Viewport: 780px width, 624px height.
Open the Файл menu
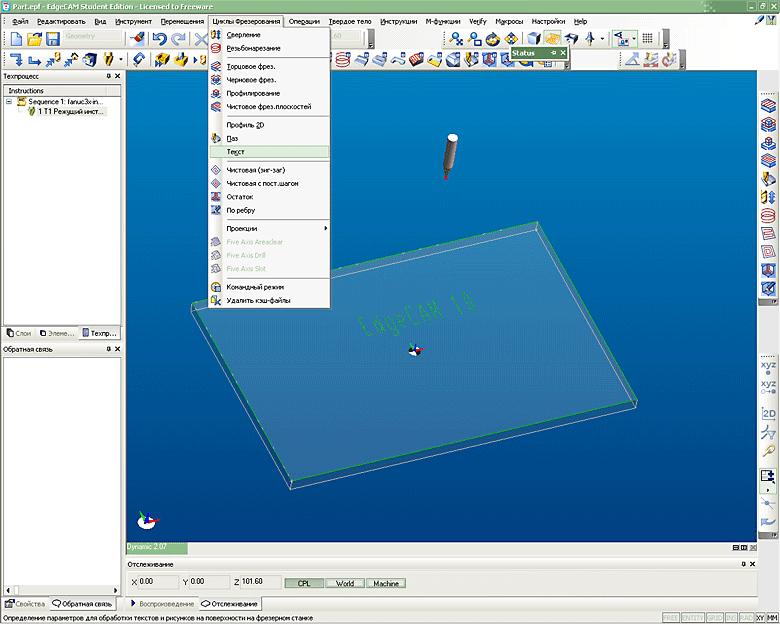[x=20, y=21]
